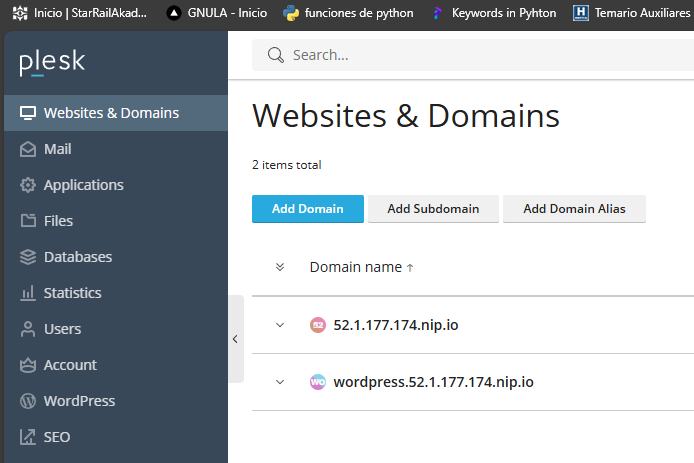Click the Add Domain button
The image size is (694, 463).
307,209
